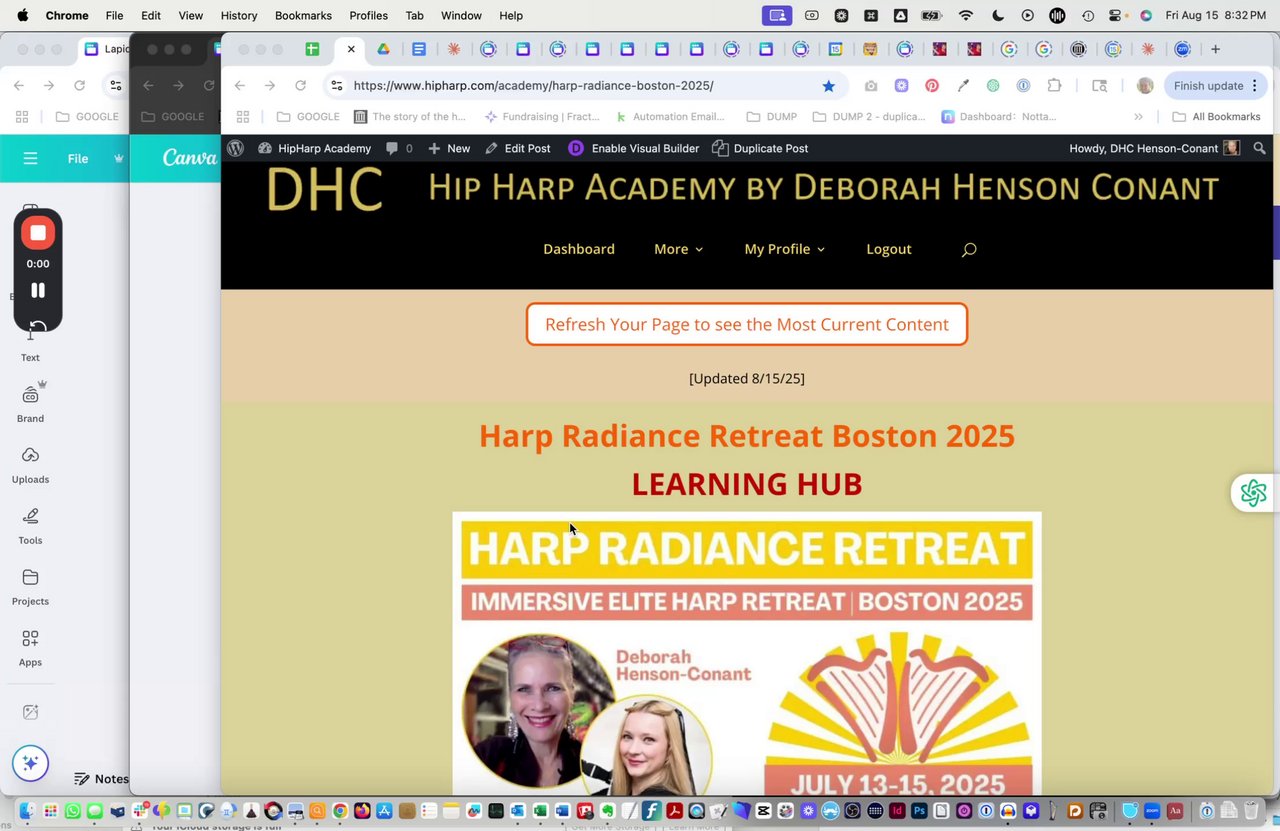This screenshot has width=1280, height=831.
Task: Click the color picker eyedropper extension
Action: 963,86
